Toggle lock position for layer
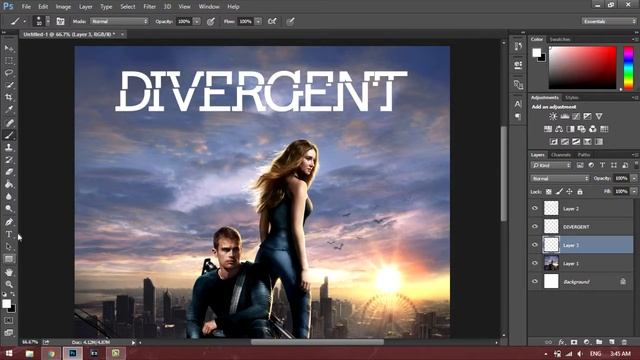The image size is (640, 360). (569, 191)
